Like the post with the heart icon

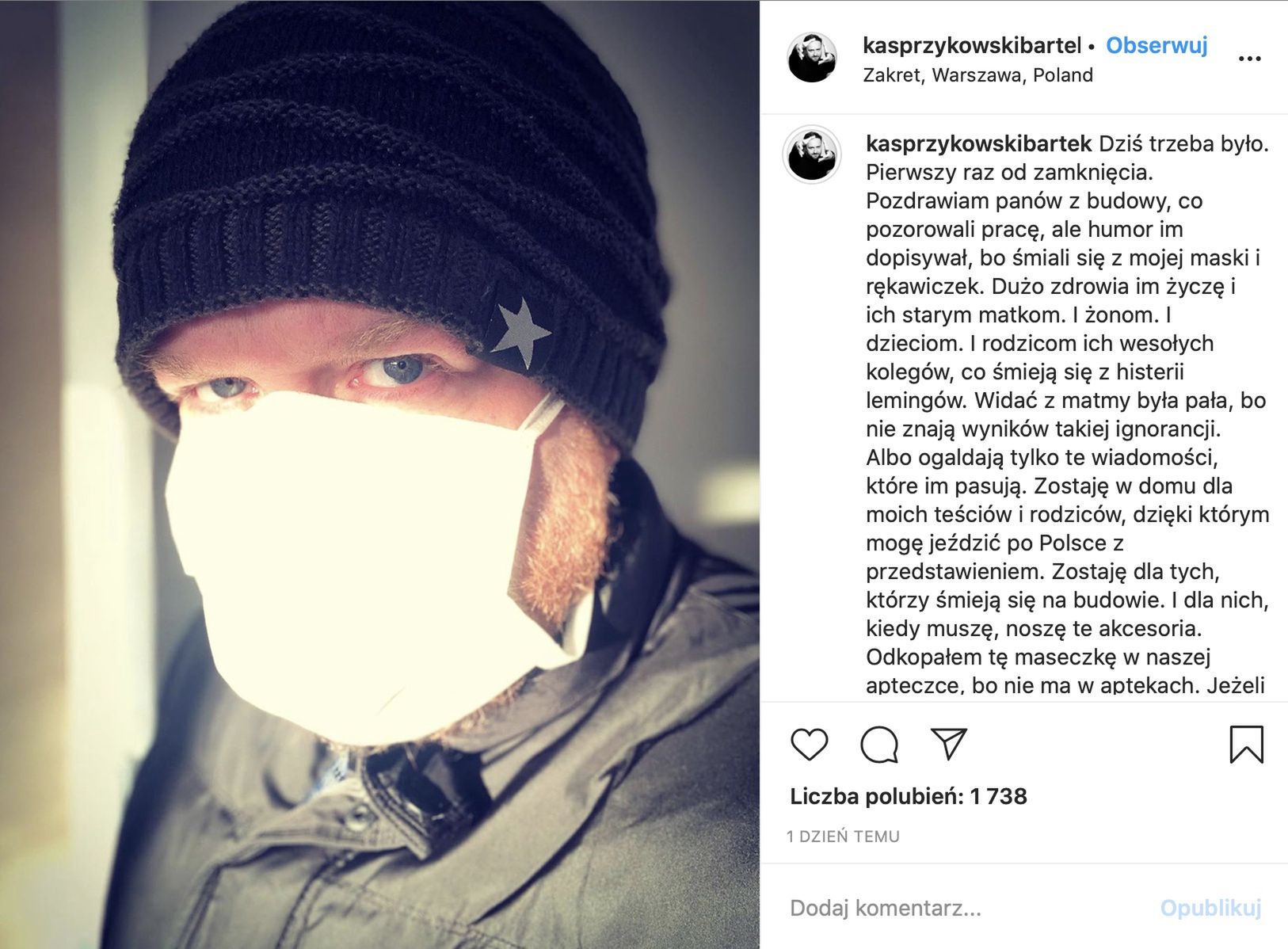click(809, 745)
